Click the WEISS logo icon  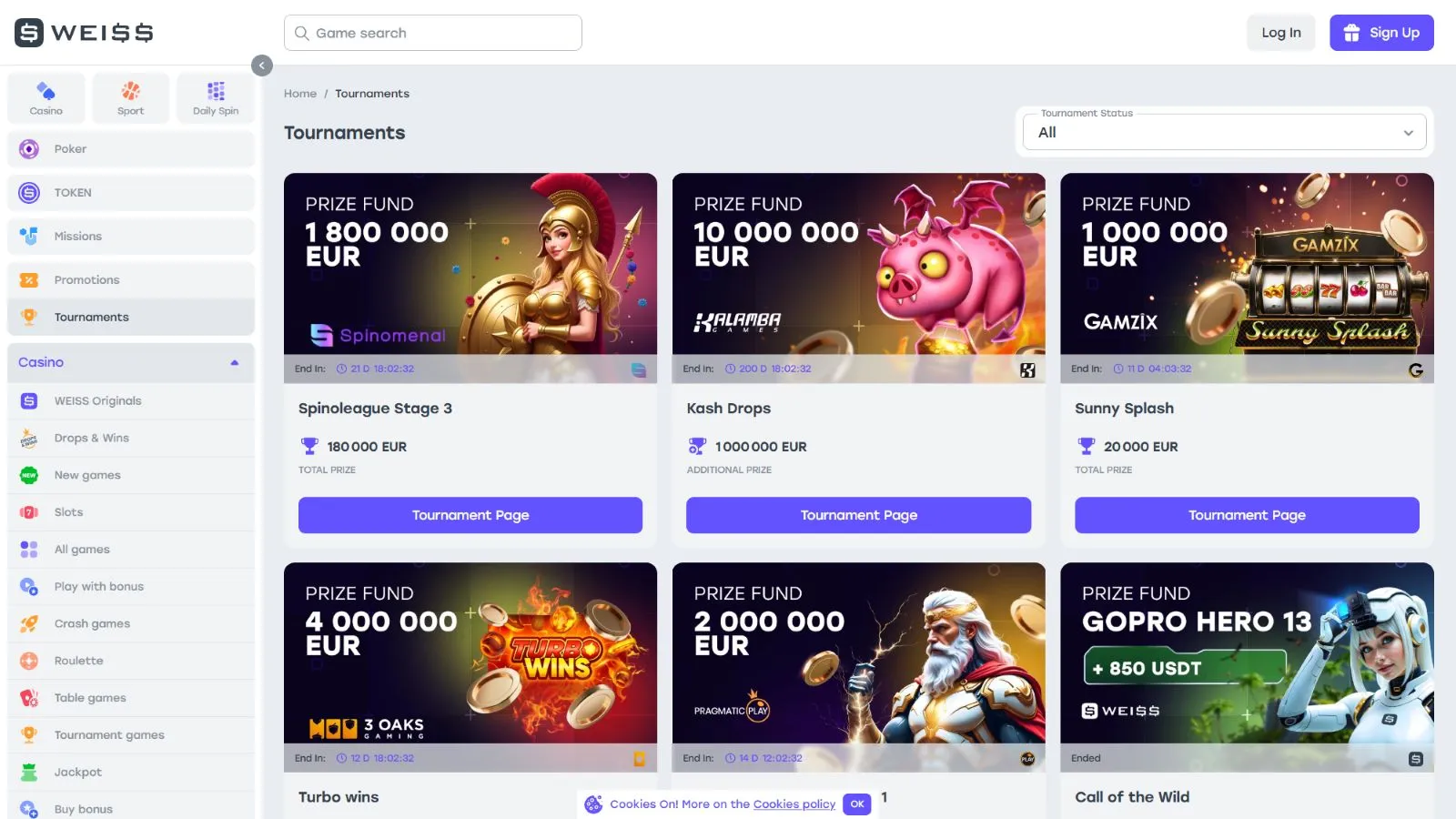click(29, 33)
